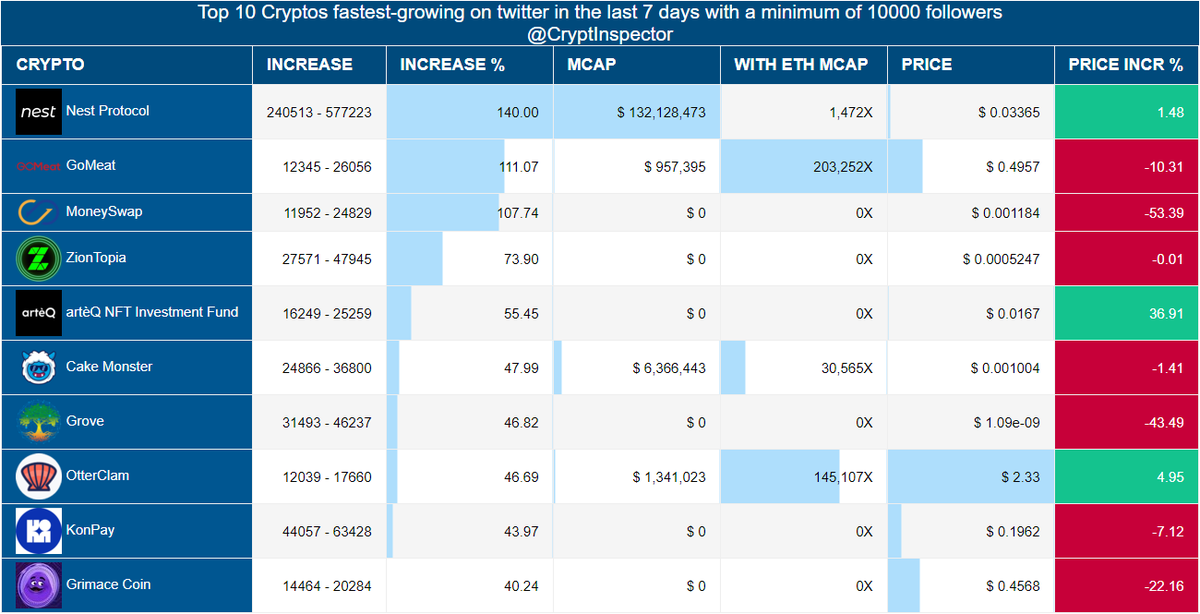Screen dimensions: 1200x614
Task: Click artèQ NFT Investment Fund name
Action: coord(152,312)
